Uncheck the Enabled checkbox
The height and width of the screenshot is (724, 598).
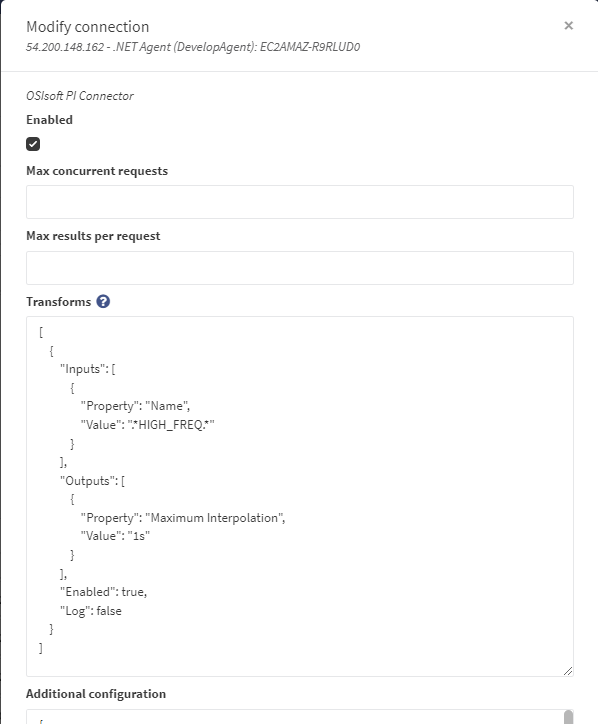click(33, 144)
